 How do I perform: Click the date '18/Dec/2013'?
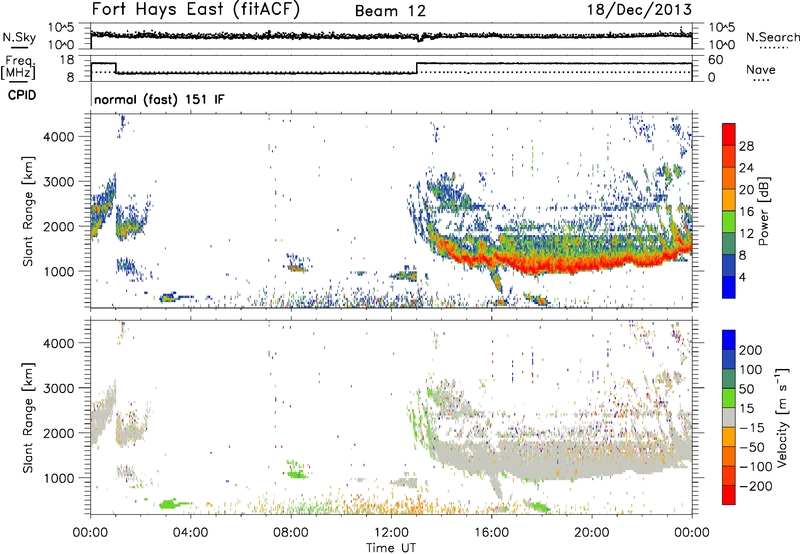pyautogui.click(x=639, y=10)
